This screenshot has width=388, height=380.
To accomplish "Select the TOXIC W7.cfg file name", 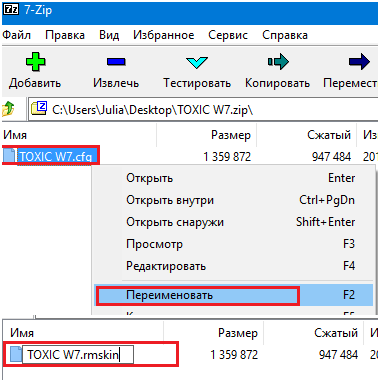I will [55, 156].
